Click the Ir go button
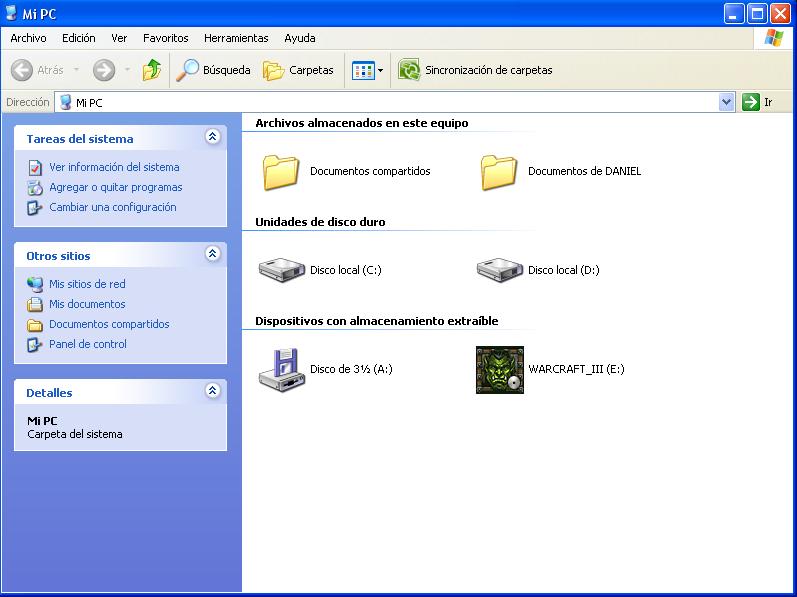797x597 pixels. 757,103
